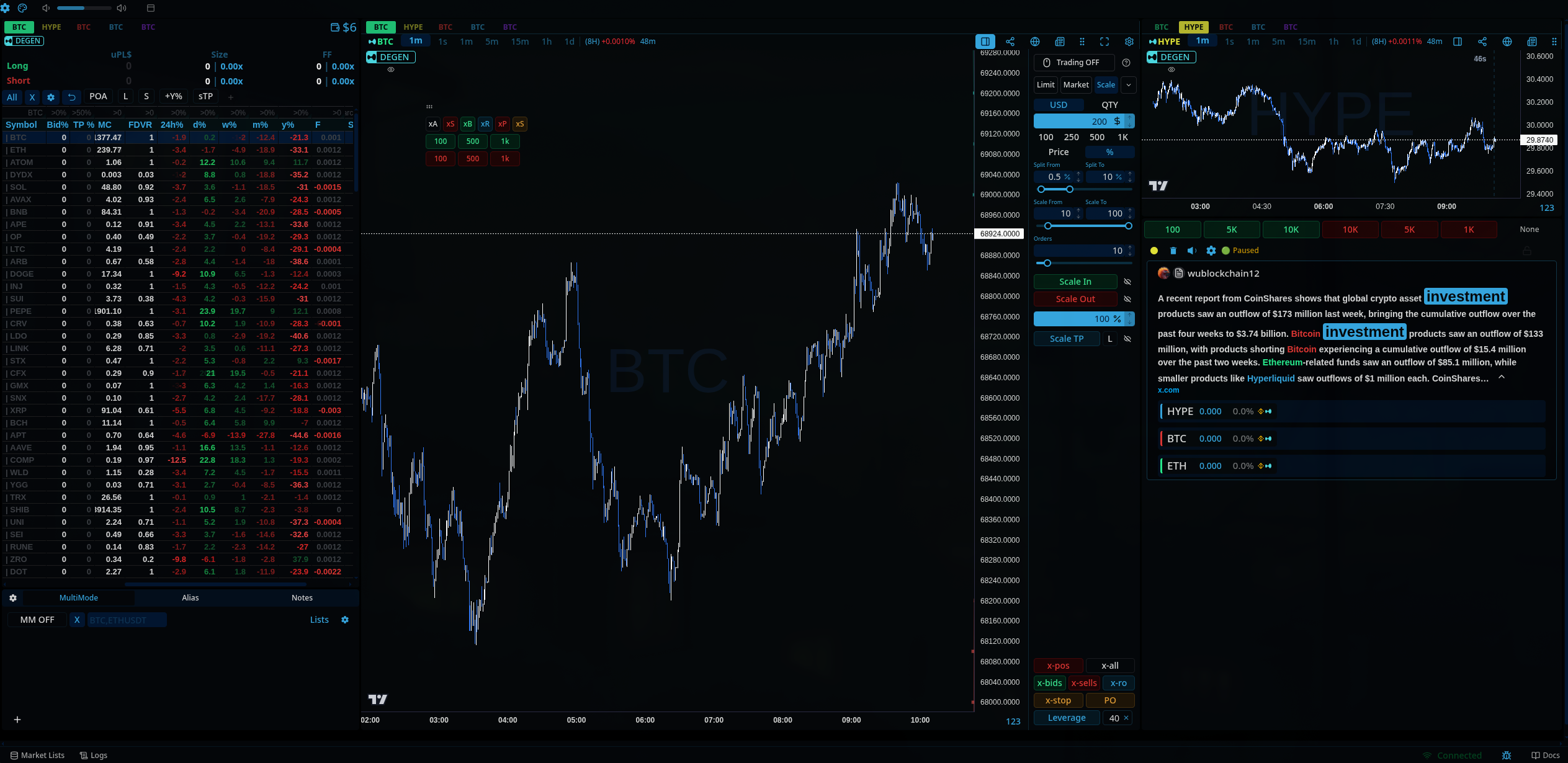The width and height of the screenshot is (1568, 763).
Task: Open the global settings gear in top bar
Action: point(6,8)
